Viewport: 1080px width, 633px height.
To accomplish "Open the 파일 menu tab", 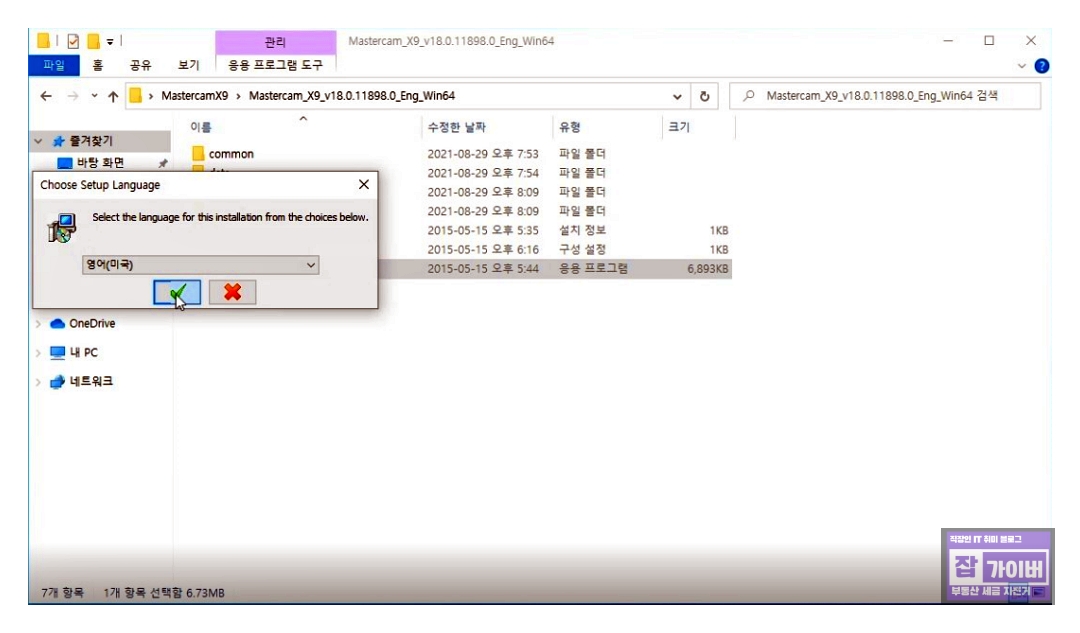I will [x=54, y=65].
